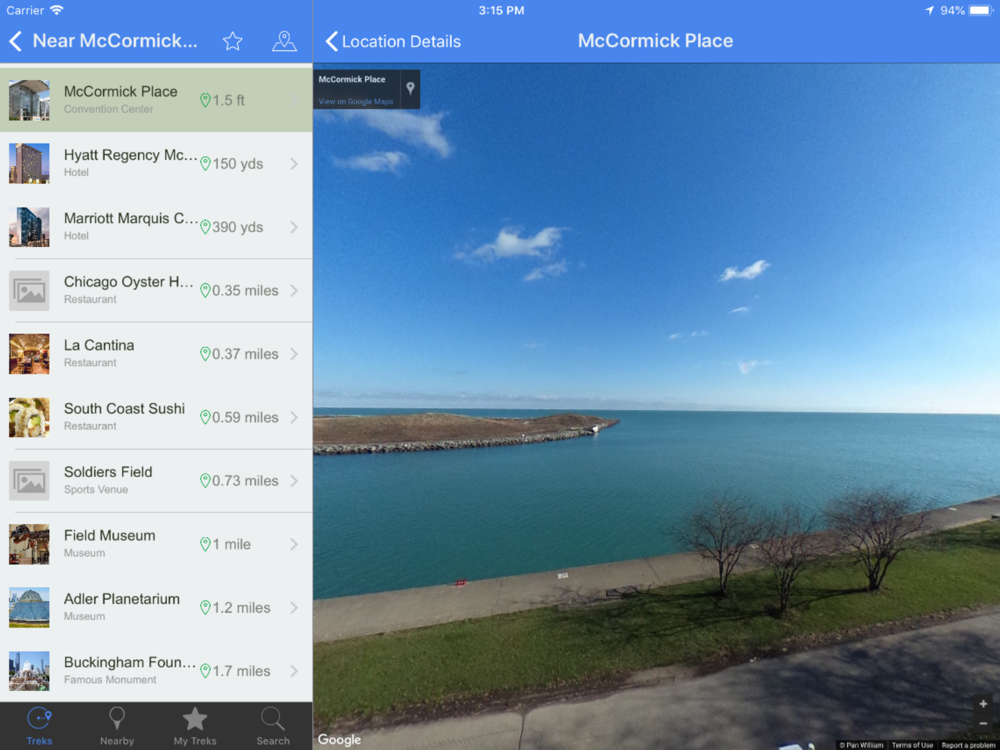Expand South Coast Sushi row chevron

coord(294,418)
